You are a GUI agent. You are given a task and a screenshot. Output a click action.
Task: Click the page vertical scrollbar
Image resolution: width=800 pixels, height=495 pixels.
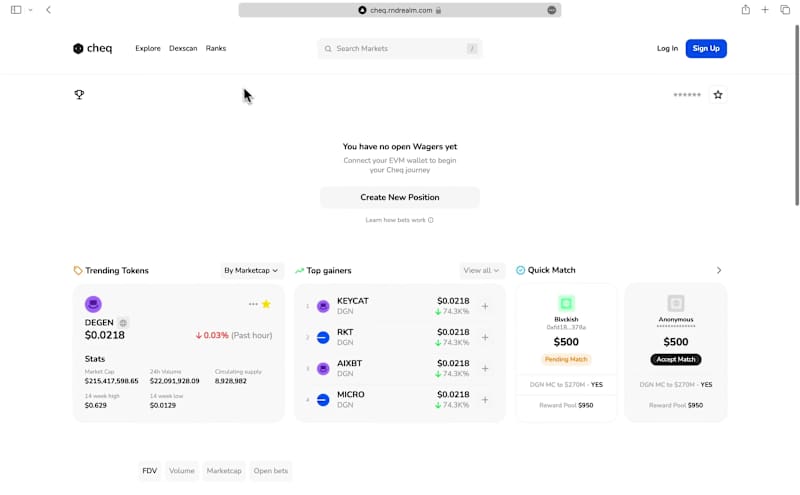tap(797, 115)
